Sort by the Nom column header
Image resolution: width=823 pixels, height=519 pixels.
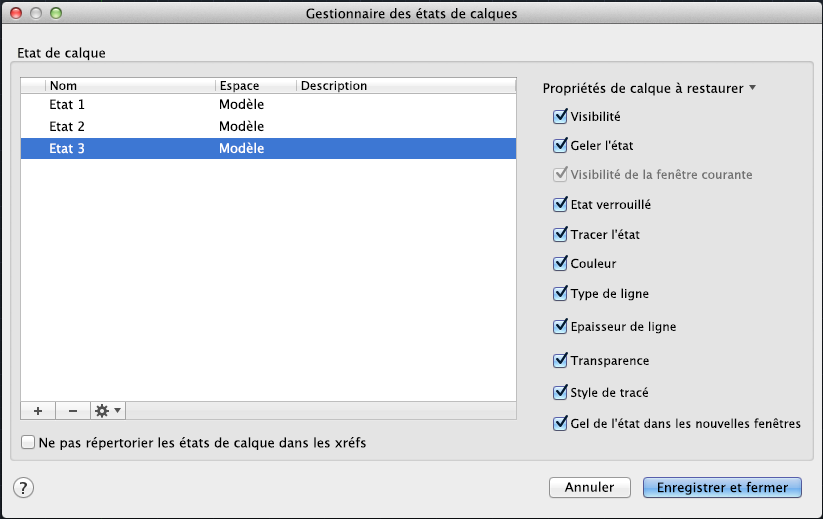[129, 86]
